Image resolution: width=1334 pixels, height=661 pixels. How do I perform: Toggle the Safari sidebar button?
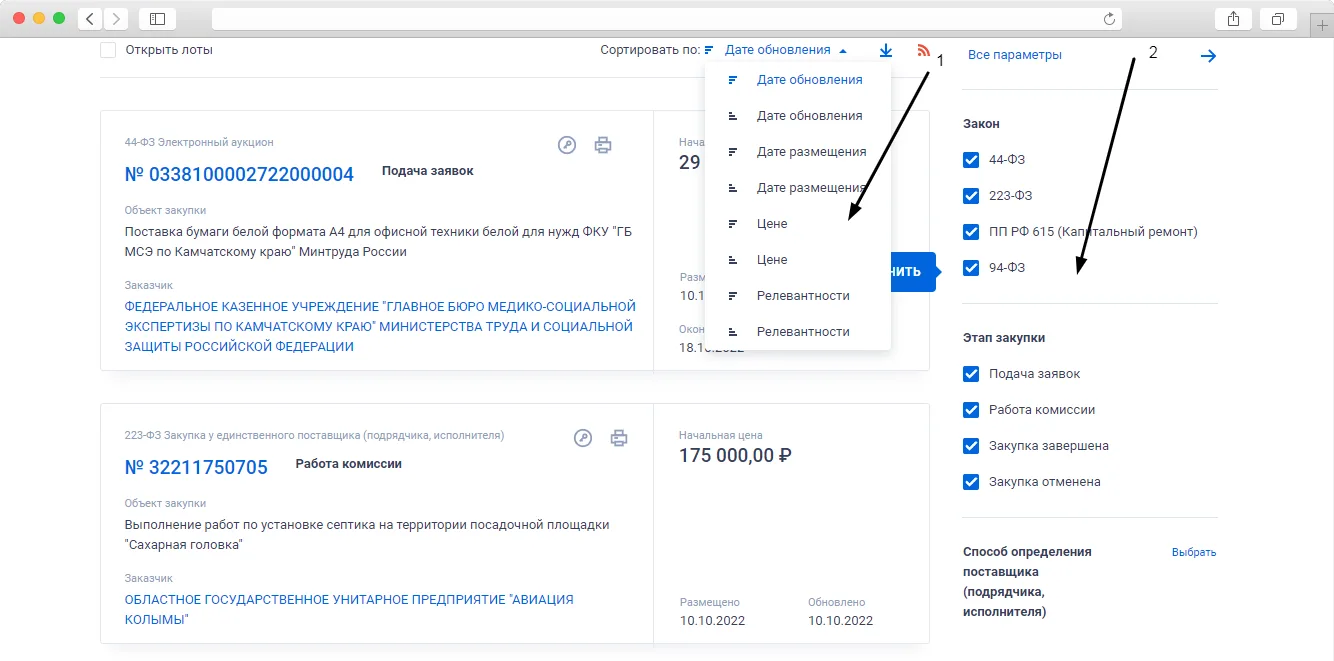click(x=157, y=19)
